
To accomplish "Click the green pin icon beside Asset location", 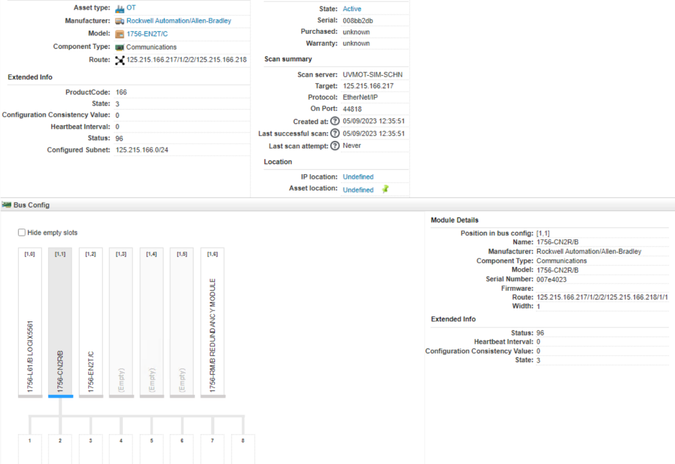I will tap(385, 189).
